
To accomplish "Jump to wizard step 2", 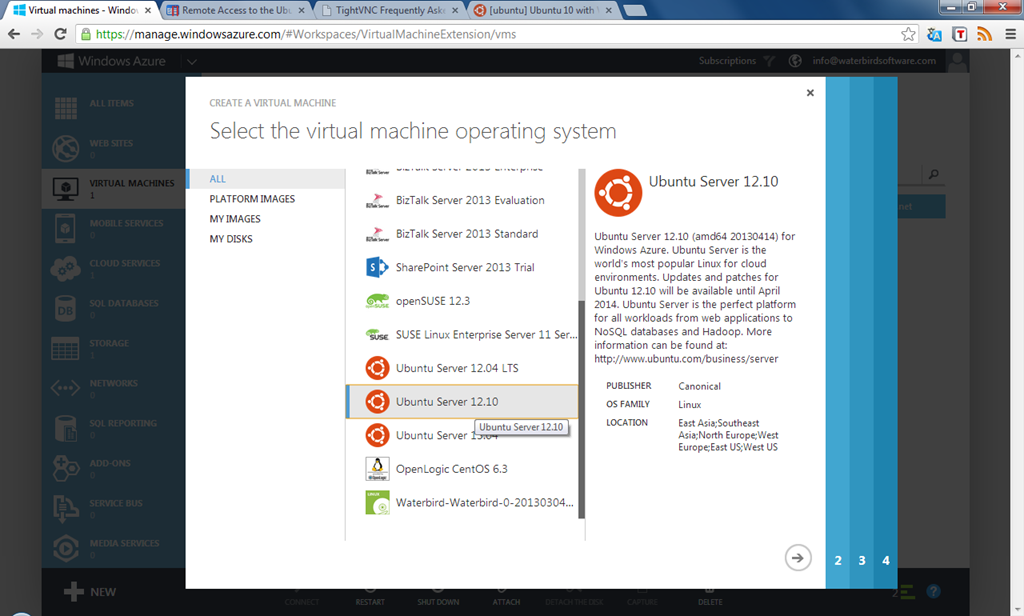I will pos(838,560).
